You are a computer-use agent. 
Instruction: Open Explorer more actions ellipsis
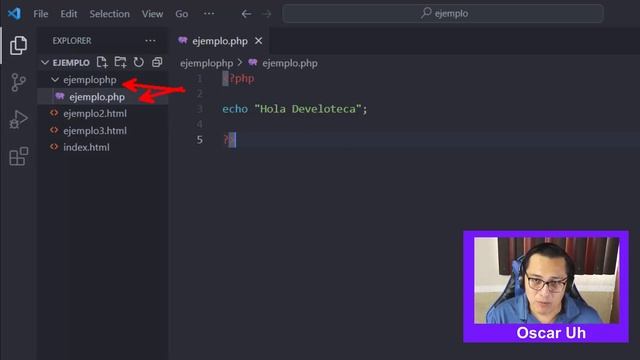(x=150, y=40)
